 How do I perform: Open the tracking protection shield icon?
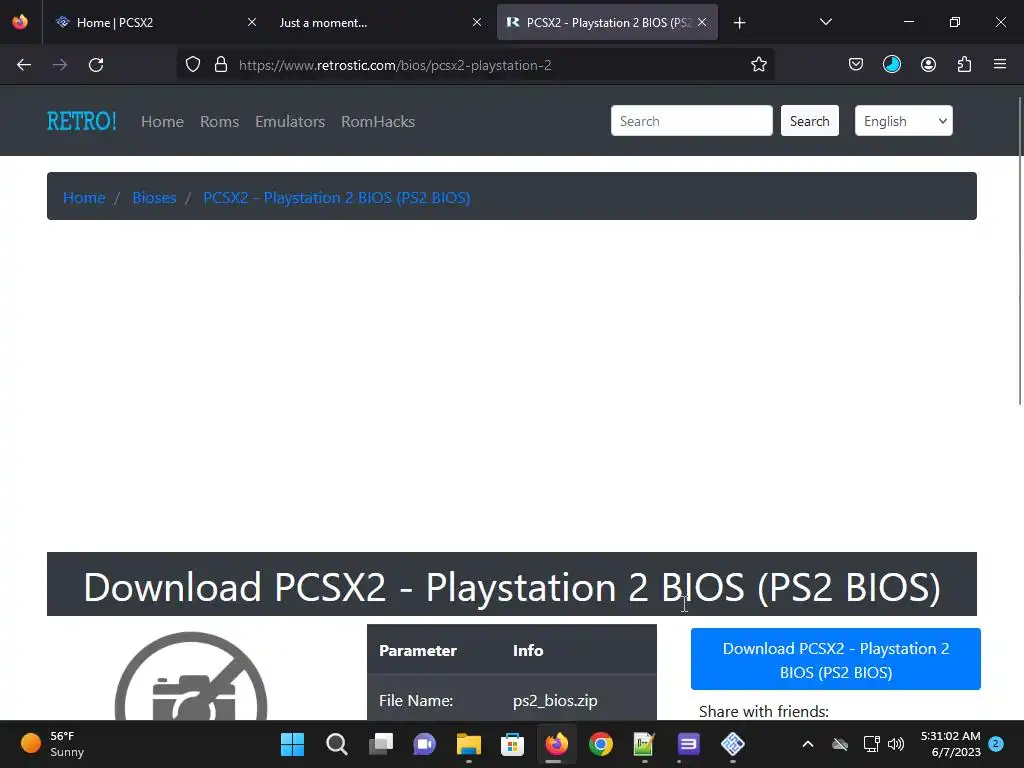(193, 65)
